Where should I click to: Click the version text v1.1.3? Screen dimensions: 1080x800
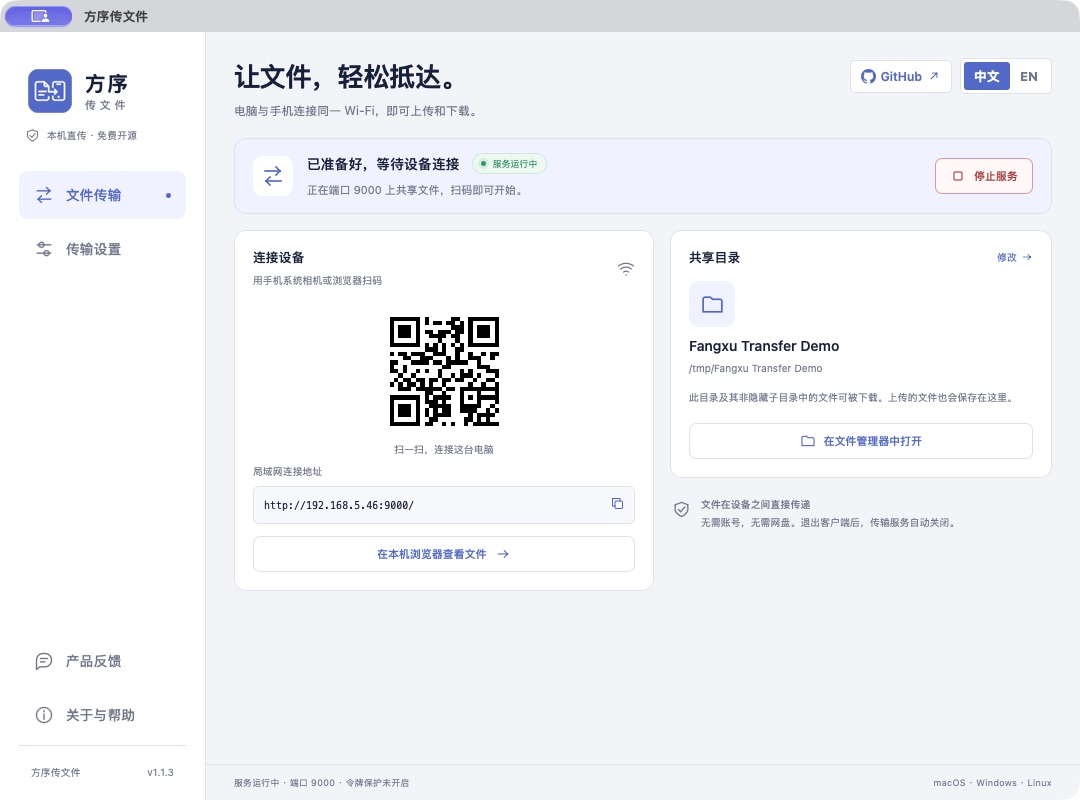(160, 772)
